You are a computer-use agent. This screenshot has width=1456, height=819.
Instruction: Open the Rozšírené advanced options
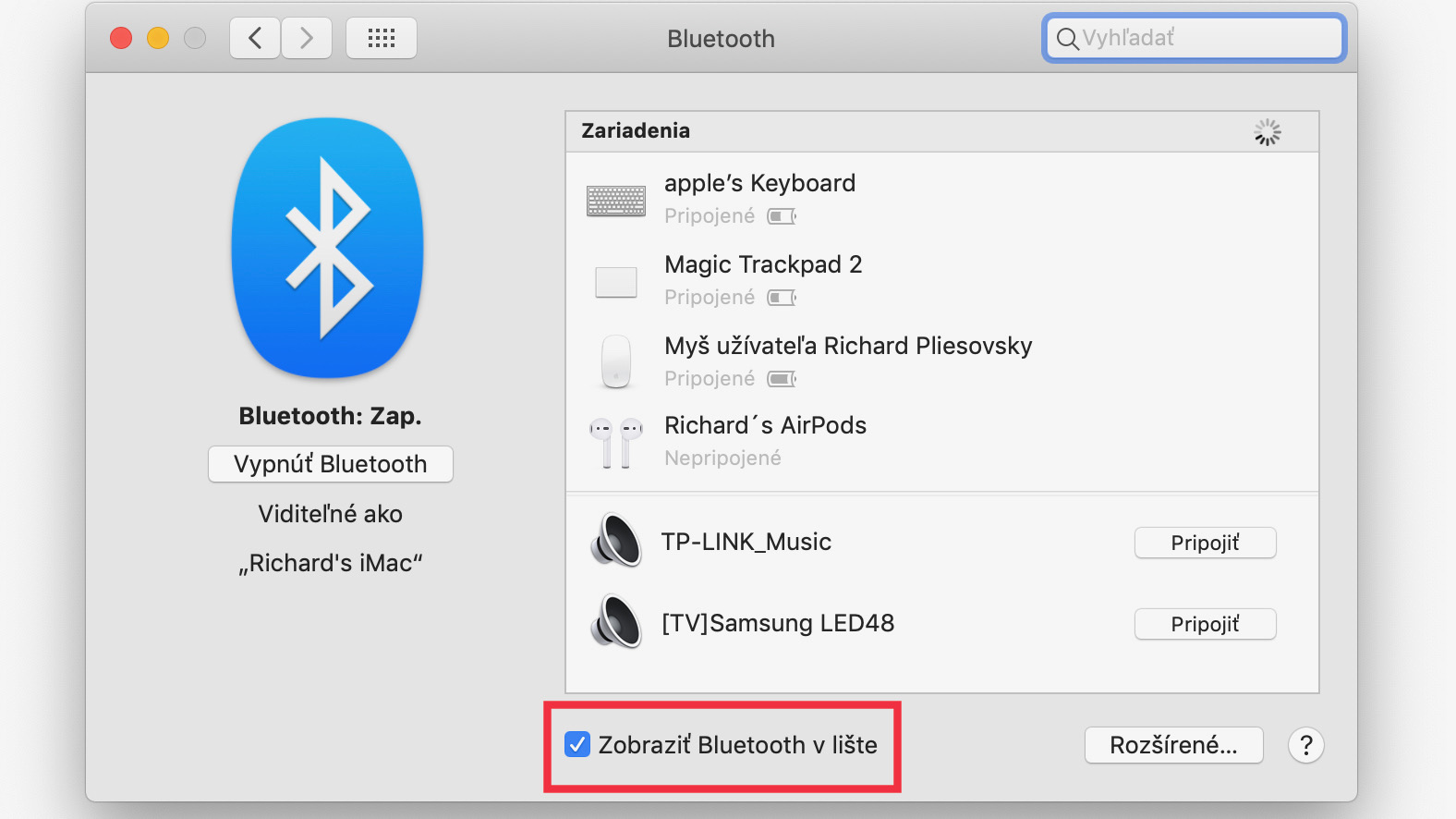tap(1173, 745)
